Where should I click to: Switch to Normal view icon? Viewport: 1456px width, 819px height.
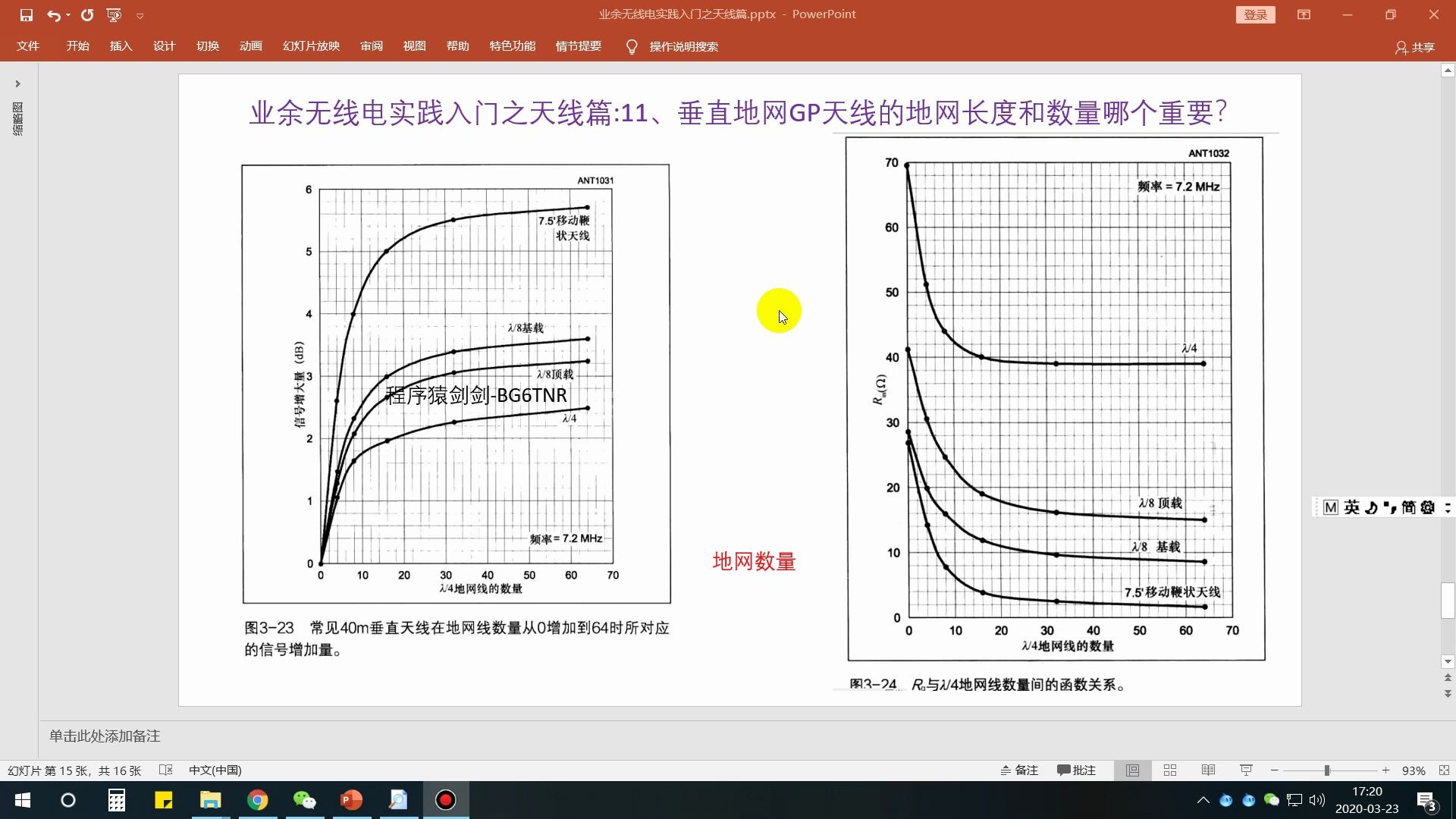point(1132,770)
